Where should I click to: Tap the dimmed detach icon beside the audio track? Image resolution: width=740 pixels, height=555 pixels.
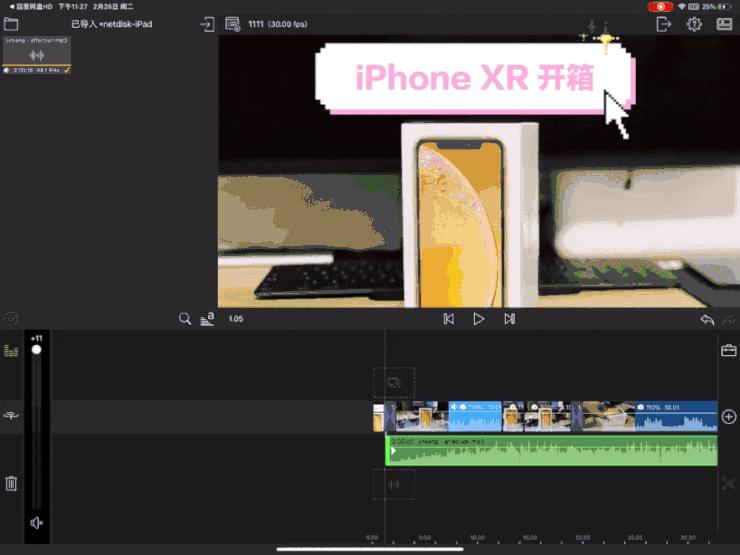point(729,483)
